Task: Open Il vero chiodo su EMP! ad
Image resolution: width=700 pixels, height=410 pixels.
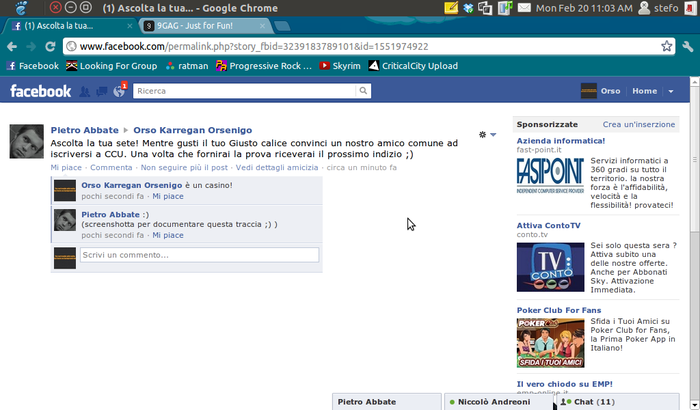Action: click(565, 384)
